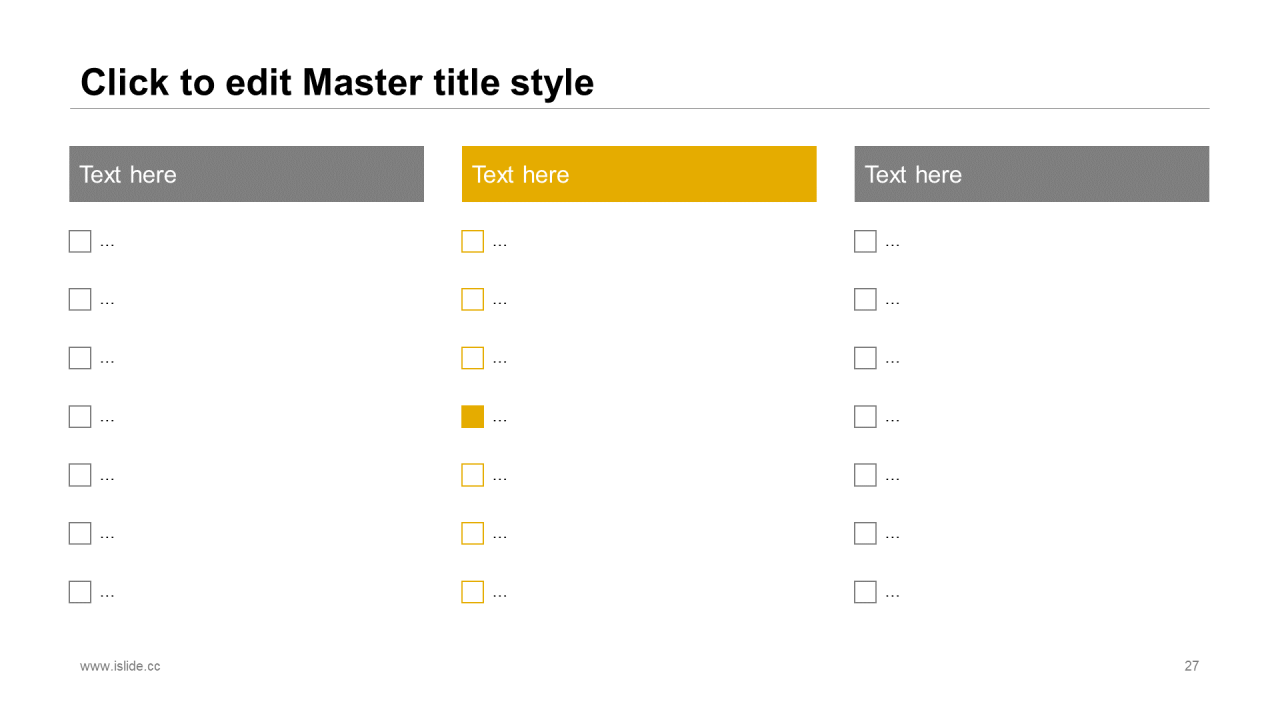Screen dimensions: 1280x720
Task: Check the fourth checkbox in right column
Action: 865,417
